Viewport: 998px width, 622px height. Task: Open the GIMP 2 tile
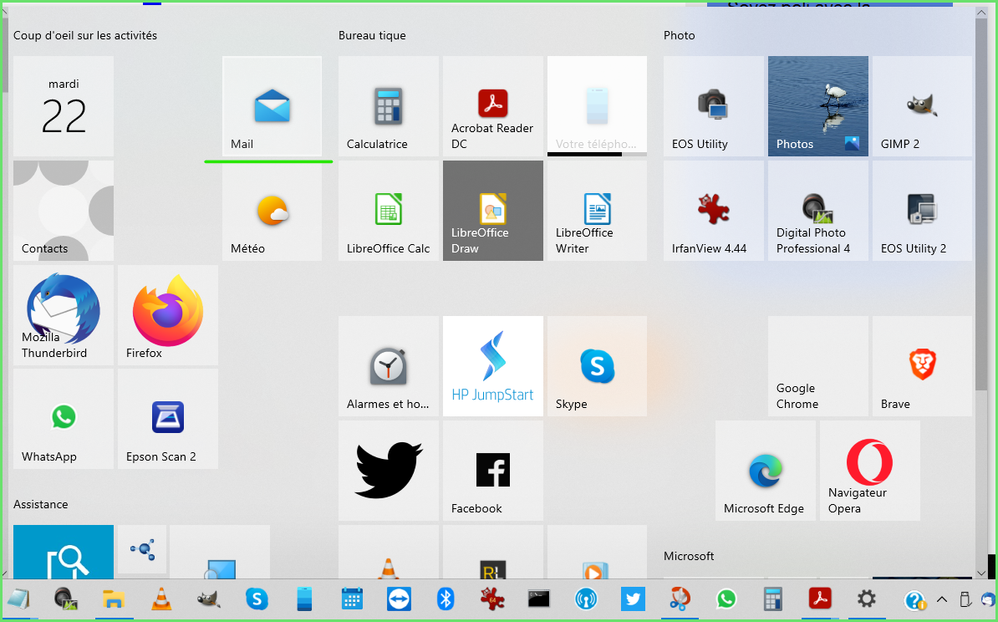(921, 106)
